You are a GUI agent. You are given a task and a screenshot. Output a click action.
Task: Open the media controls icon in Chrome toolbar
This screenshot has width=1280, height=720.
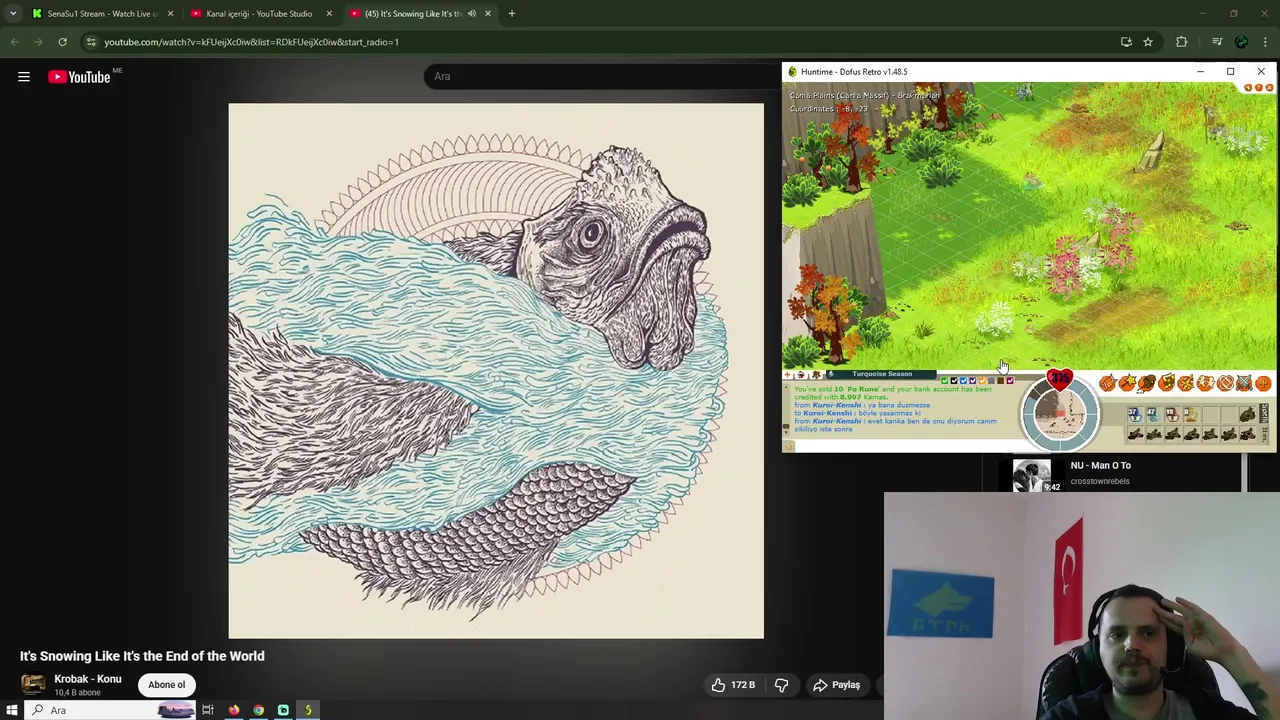pos(1217,42)
